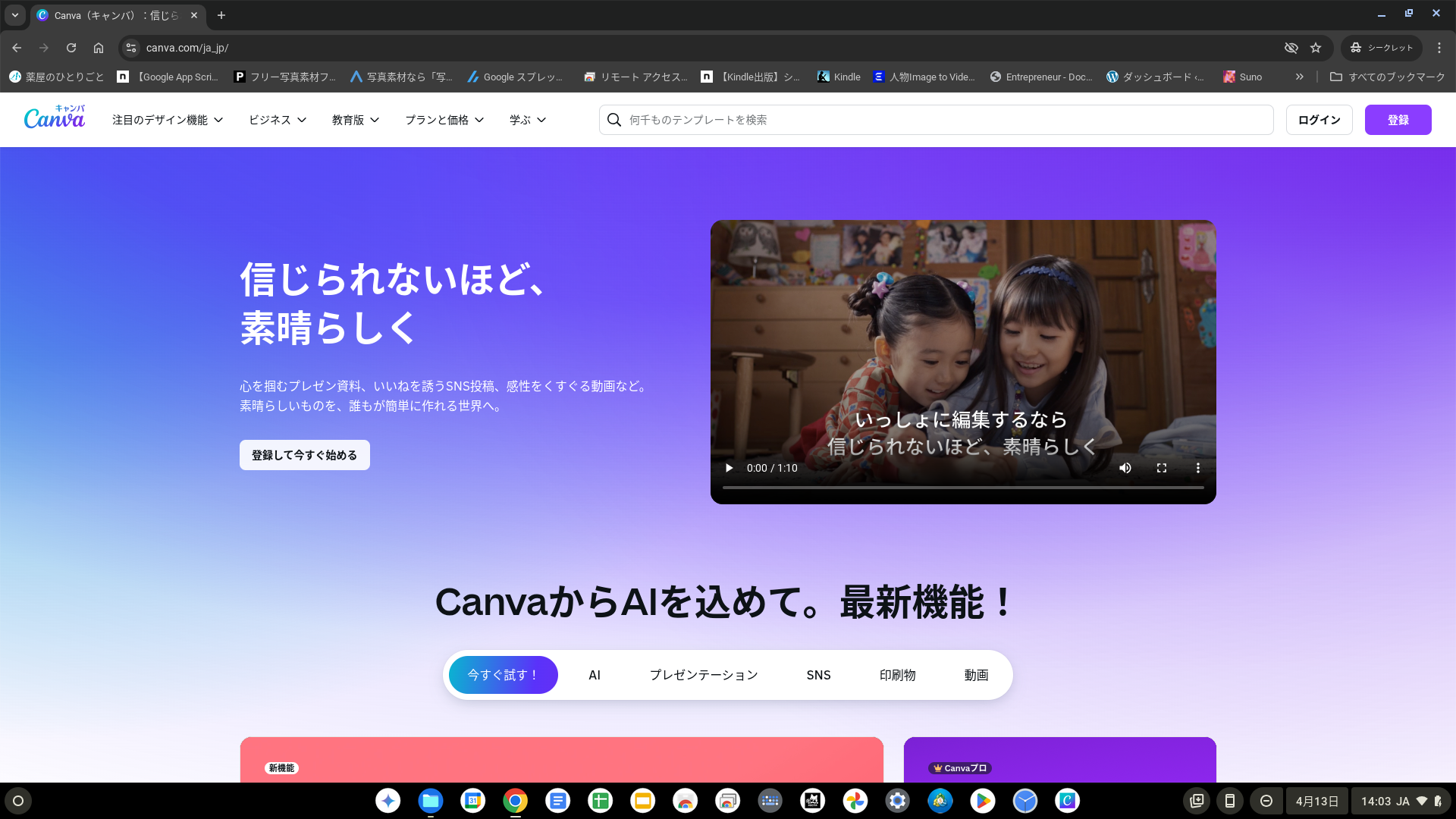
Task: Open Files app from shelf
Action: coord(430,801)
